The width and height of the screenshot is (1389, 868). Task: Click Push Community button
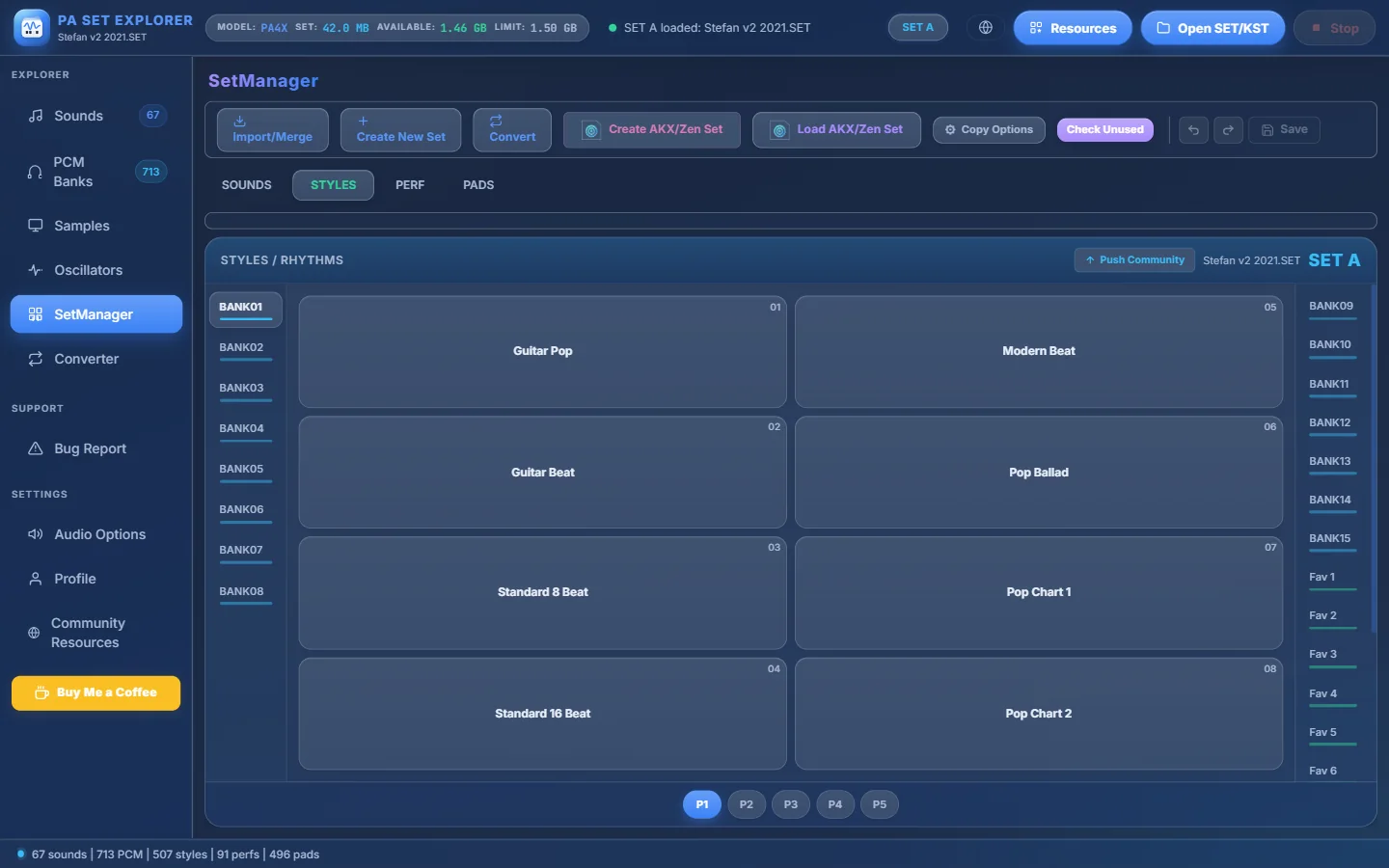[1134, 260]
